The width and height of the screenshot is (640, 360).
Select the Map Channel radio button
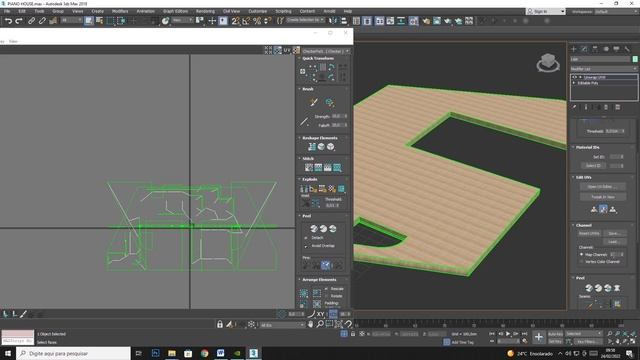click(x=582, y=254)
